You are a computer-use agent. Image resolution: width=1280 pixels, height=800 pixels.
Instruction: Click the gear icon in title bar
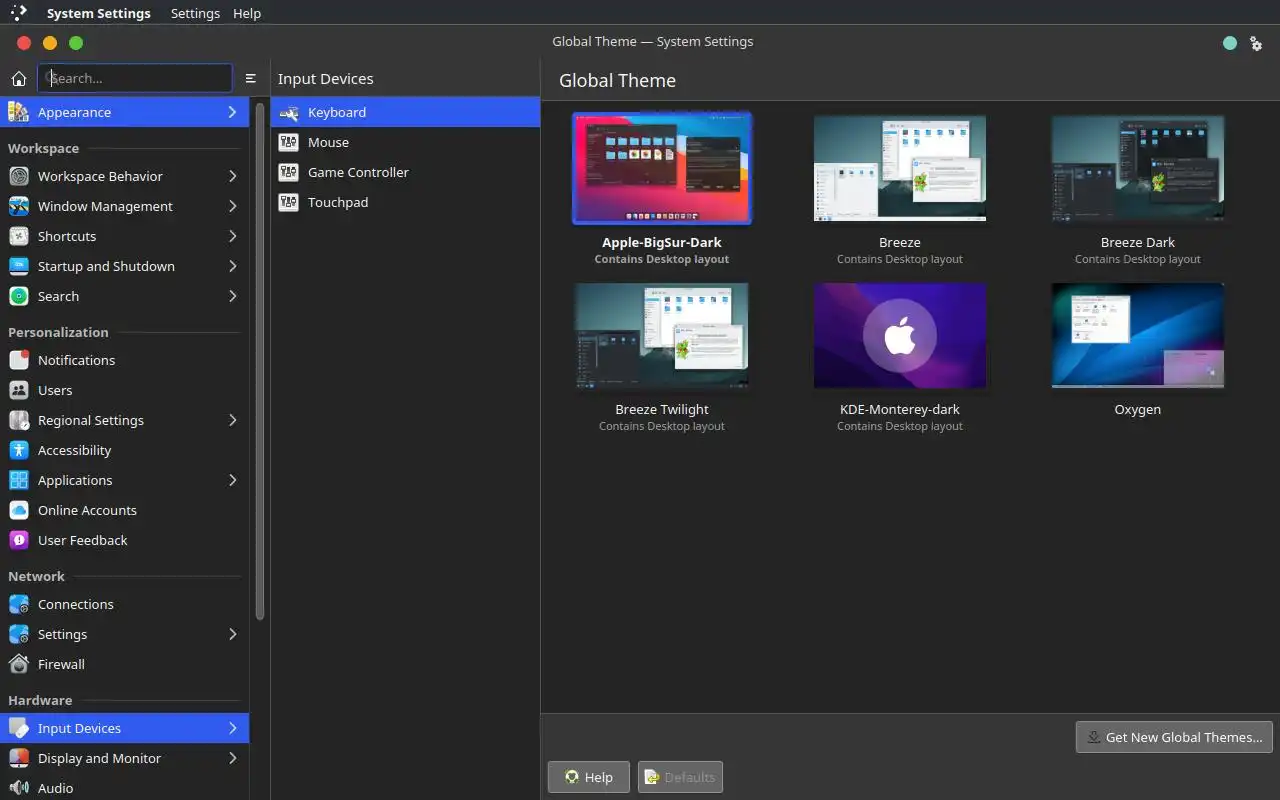(1256, 43)
